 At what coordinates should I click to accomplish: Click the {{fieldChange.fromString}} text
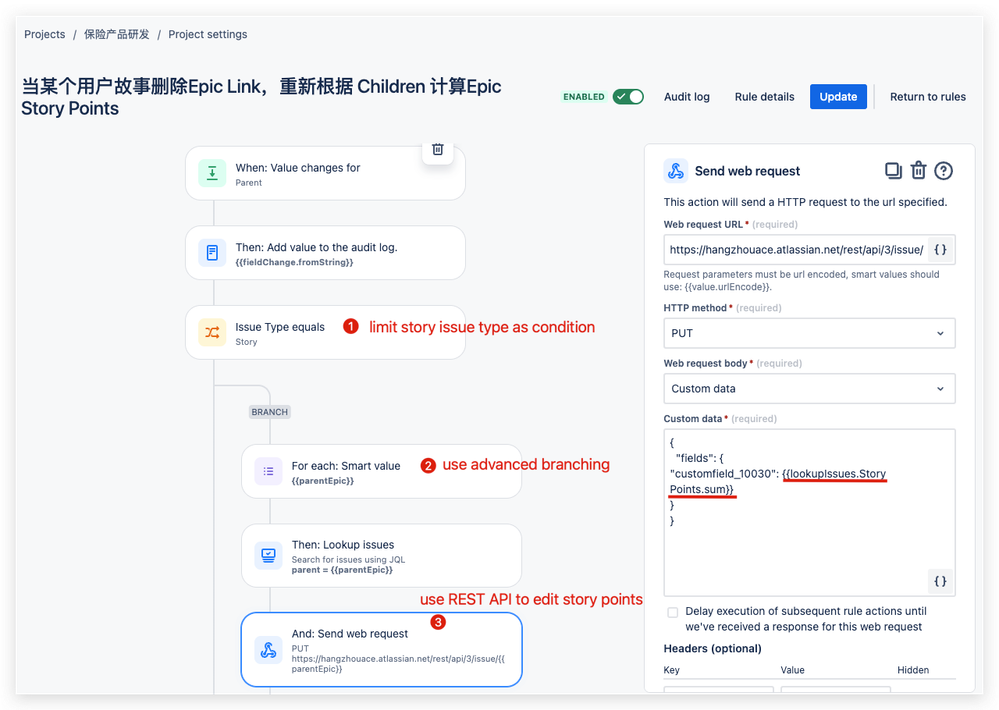(294, 263)
